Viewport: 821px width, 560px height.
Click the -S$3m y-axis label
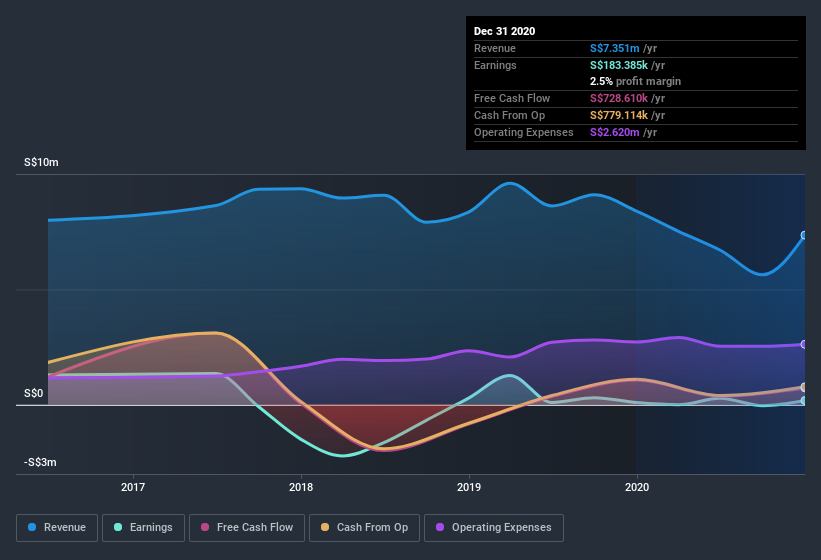[x=40, y=462]
